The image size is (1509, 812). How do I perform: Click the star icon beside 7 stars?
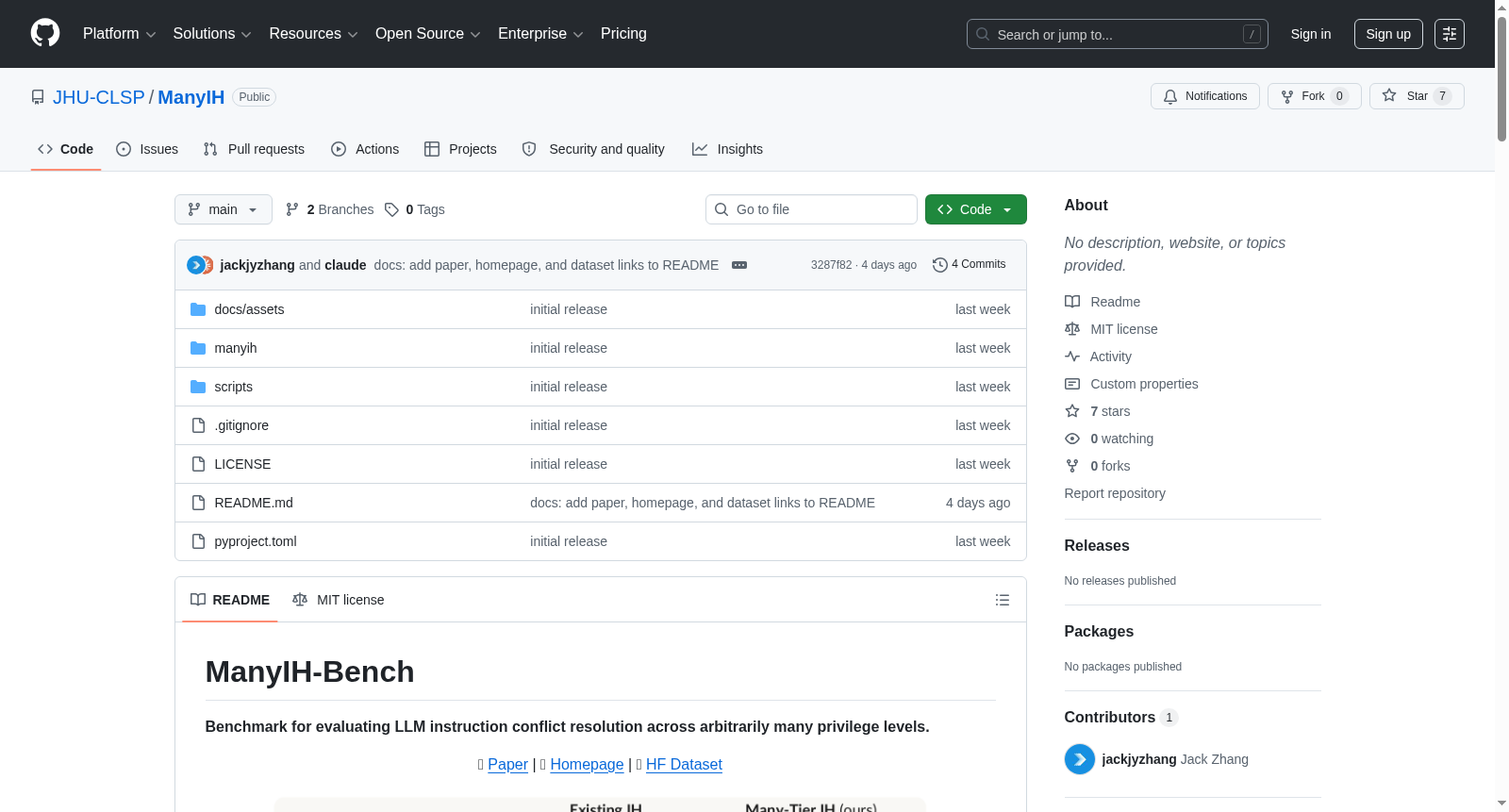coord(1072,411)
